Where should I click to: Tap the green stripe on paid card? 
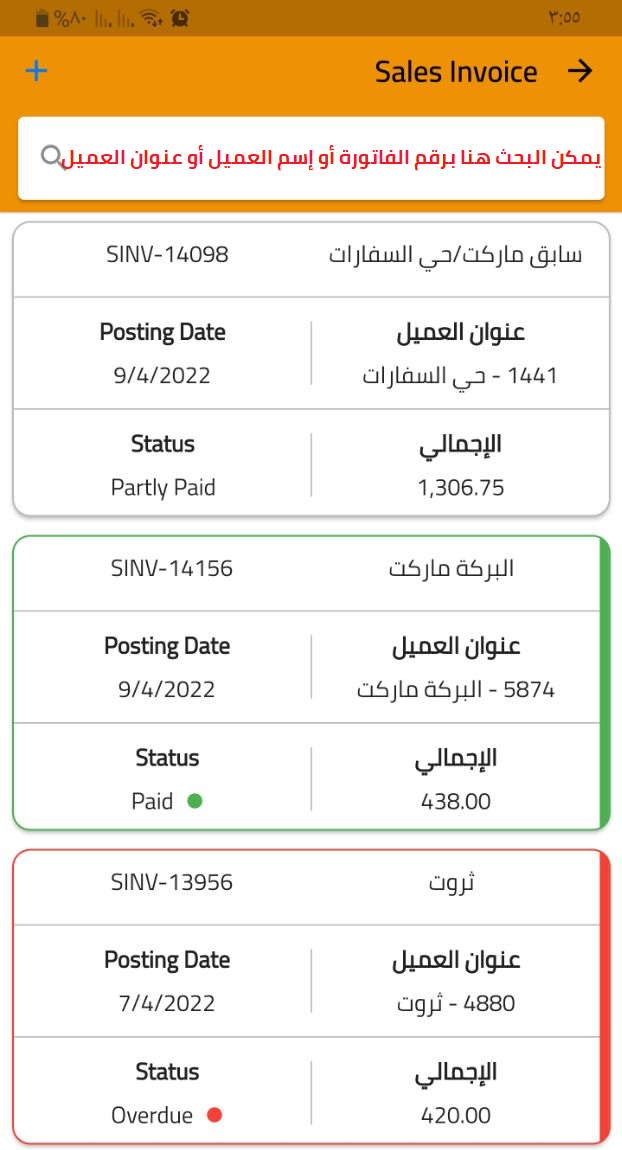[604, 683]
